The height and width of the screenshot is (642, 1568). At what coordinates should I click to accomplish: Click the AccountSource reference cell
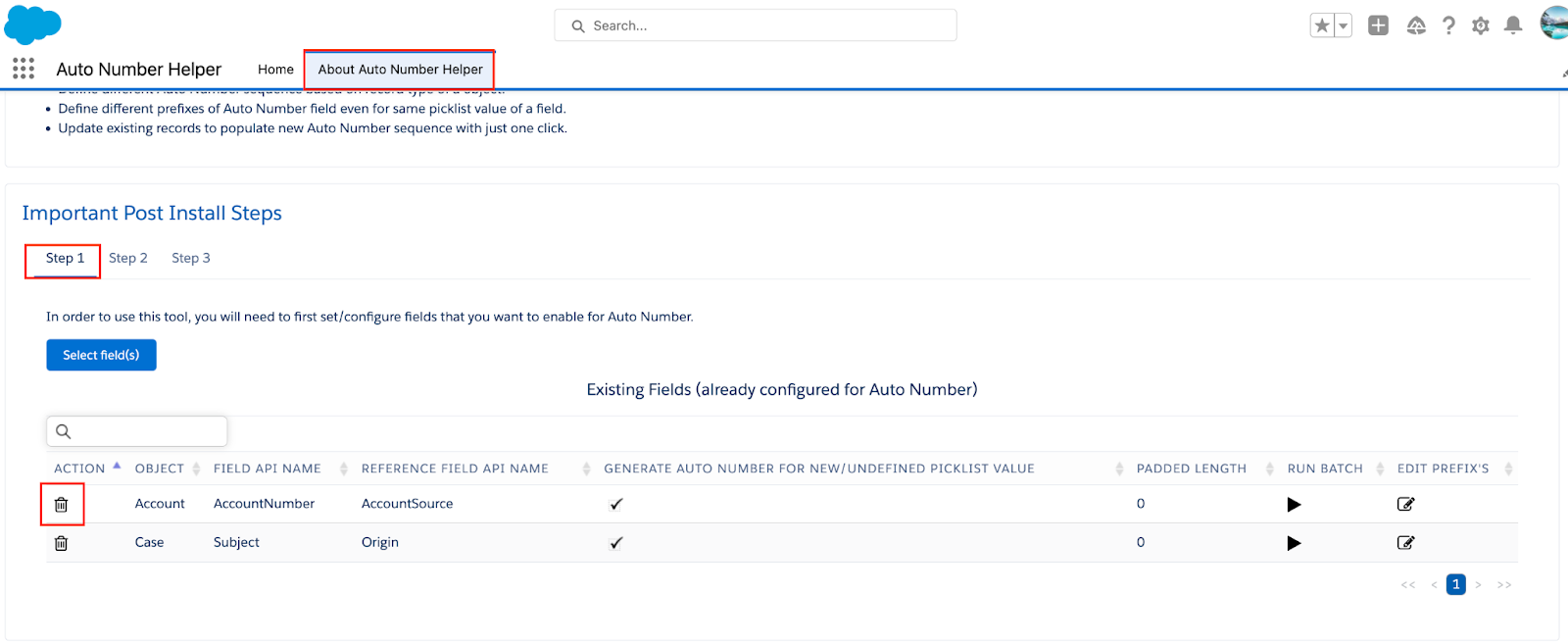tap(408, 504)
